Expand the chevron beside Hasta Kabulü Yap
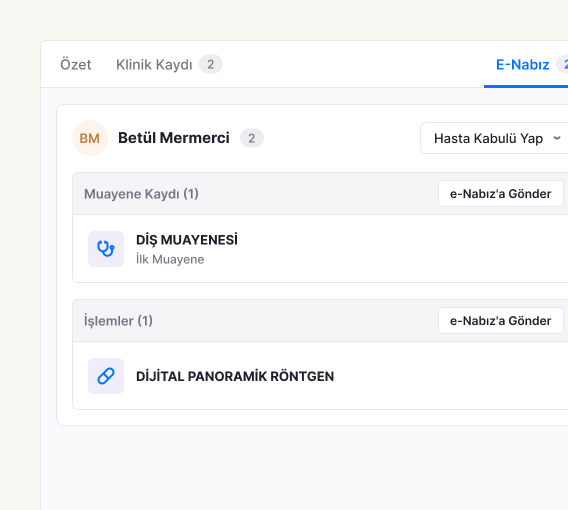 click(x=557, y=138)
